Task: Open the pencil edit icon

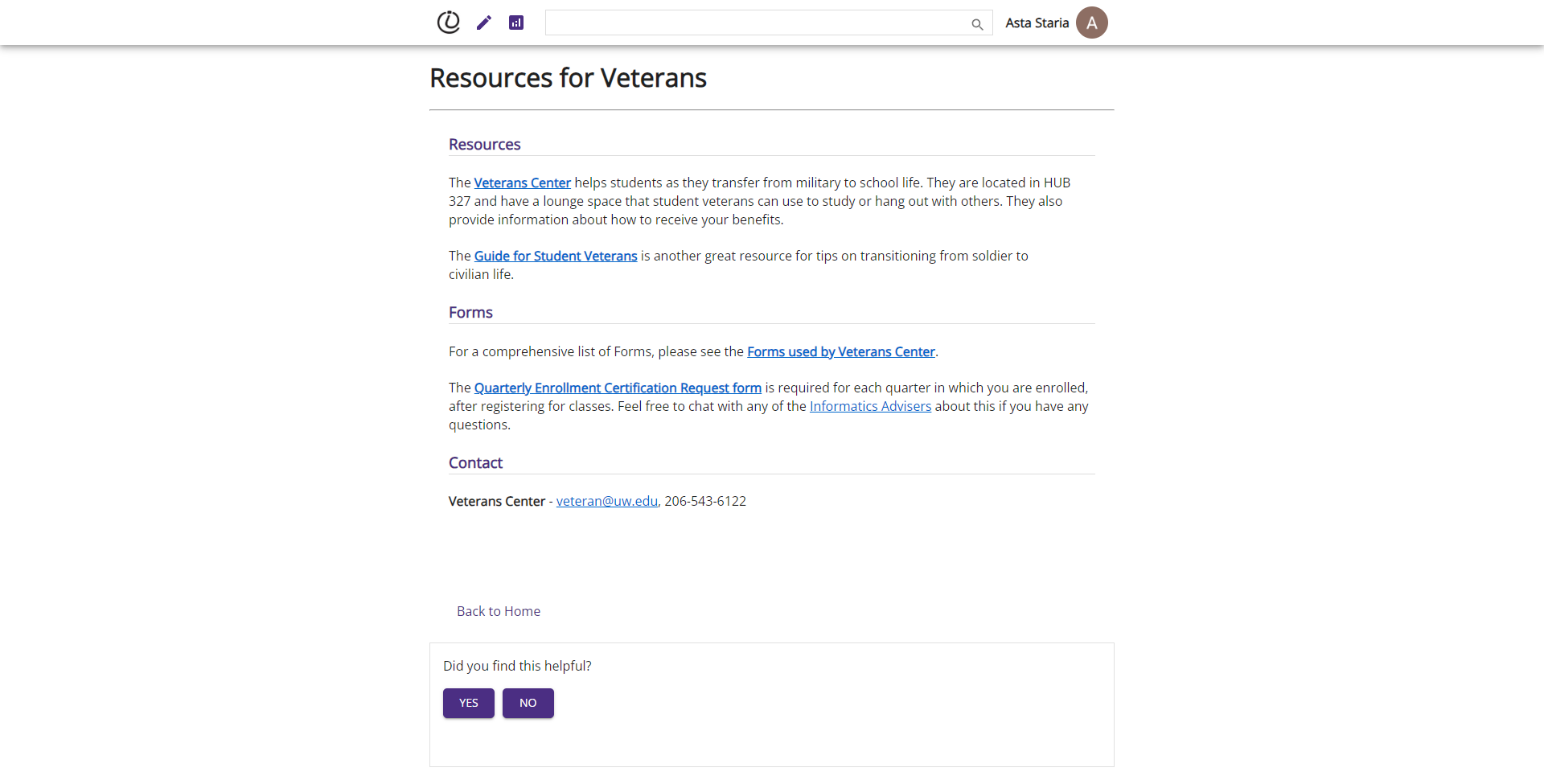Action: click(x=483, y=23)
